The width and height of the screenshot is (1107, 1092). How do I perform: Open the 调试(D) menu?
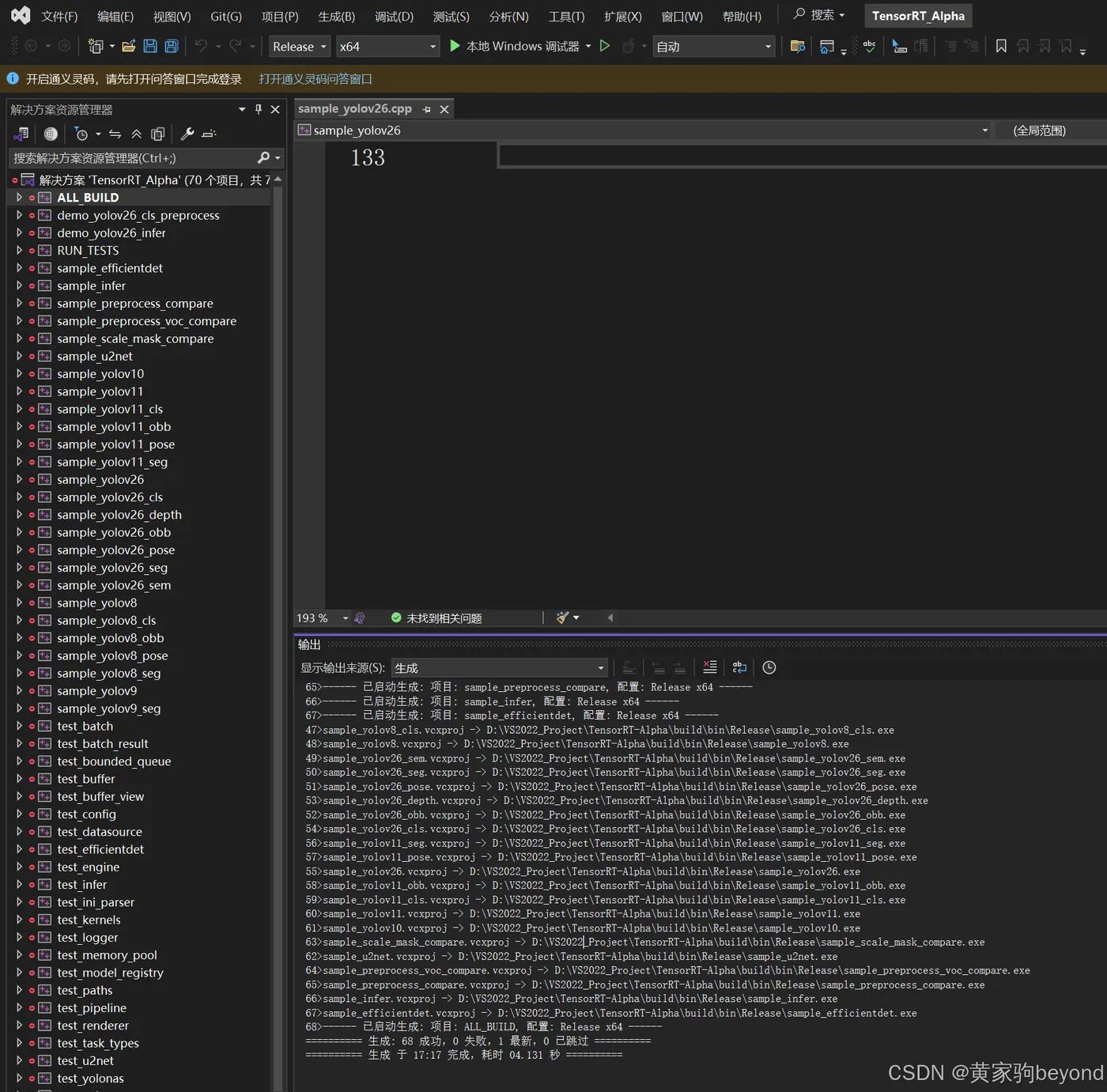coord(394,17)
